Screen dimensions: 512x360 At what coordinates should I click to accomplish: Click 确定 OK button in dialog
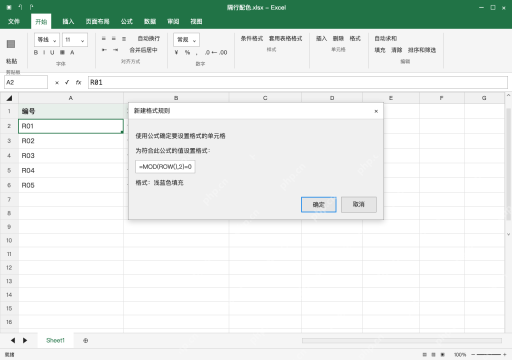pos(319,205)
